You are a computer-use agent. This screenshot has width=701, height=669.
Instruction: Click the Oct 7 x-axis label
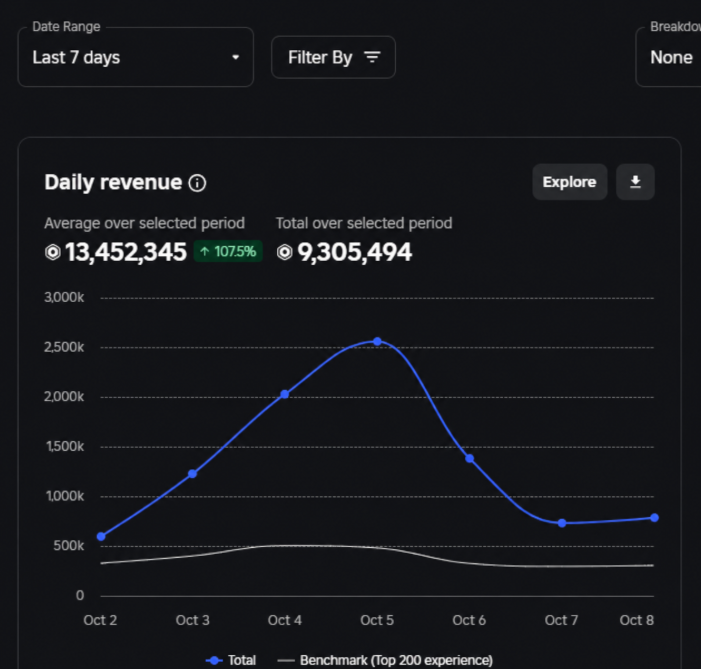coord(561,620)
